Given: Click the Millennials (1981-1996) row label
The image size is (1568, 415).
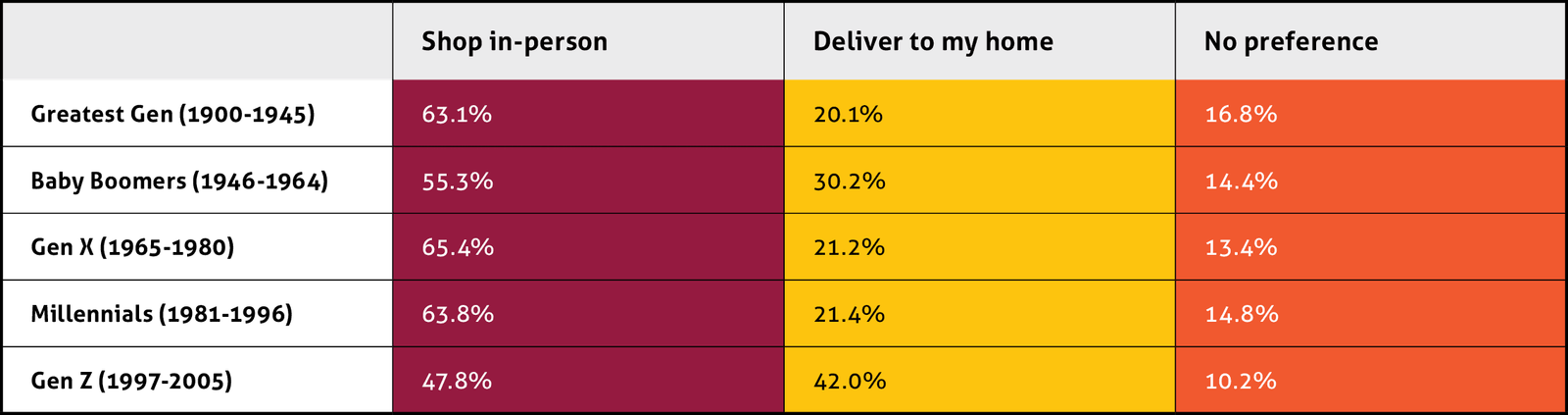Looking at the screenshot, I should tap(162, 314).
